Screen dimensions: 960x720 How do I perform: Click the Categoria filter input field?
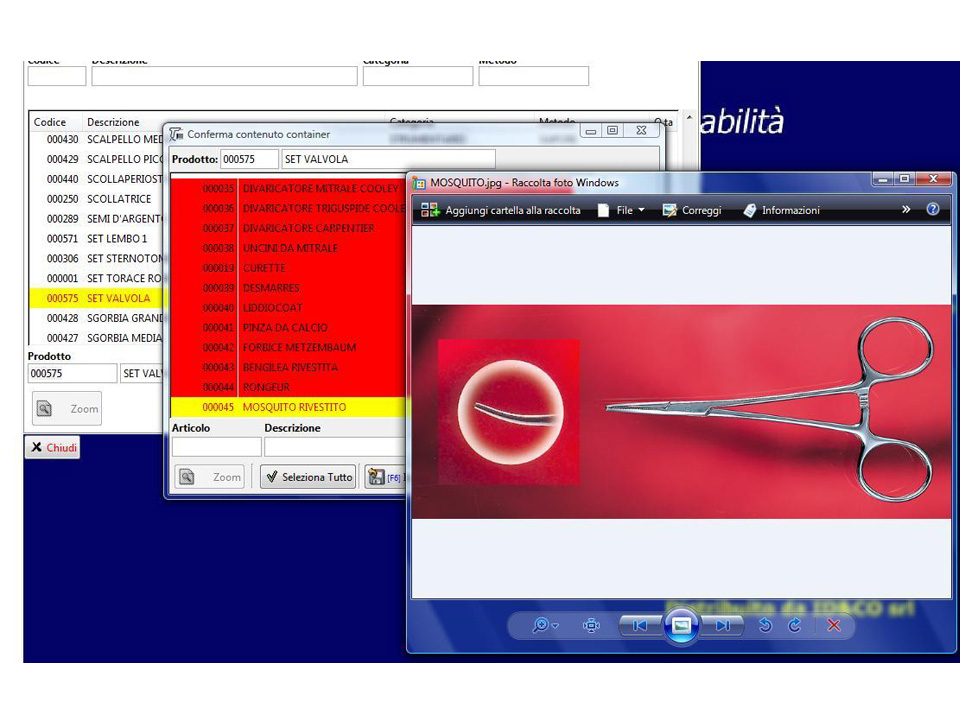418,77
